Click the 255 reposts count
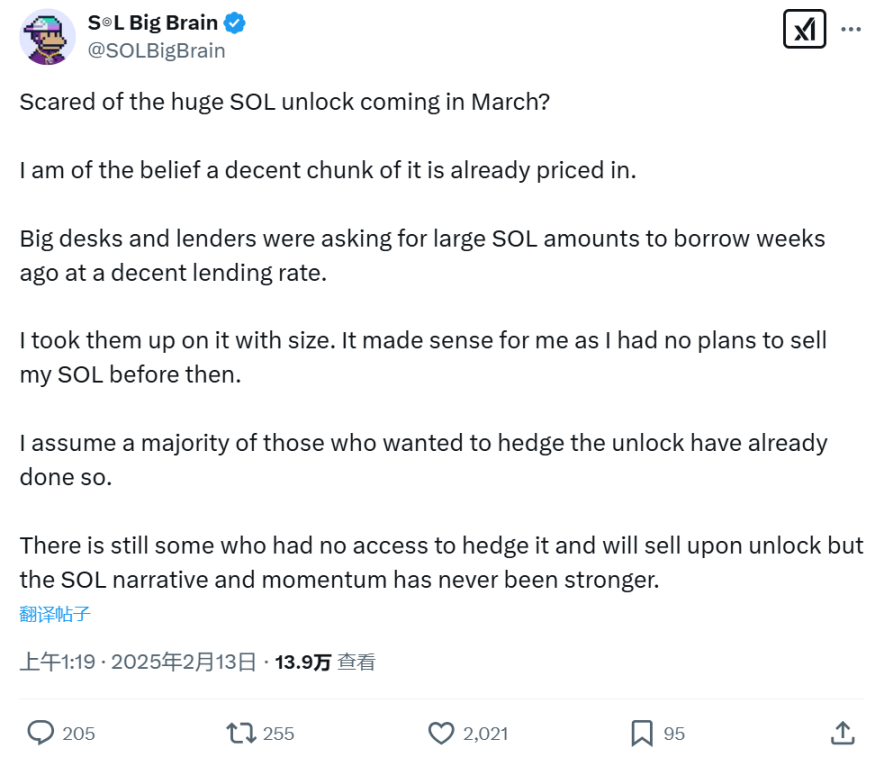The width and height of the screenshot is (875, 757). click(x=278, y=733)
